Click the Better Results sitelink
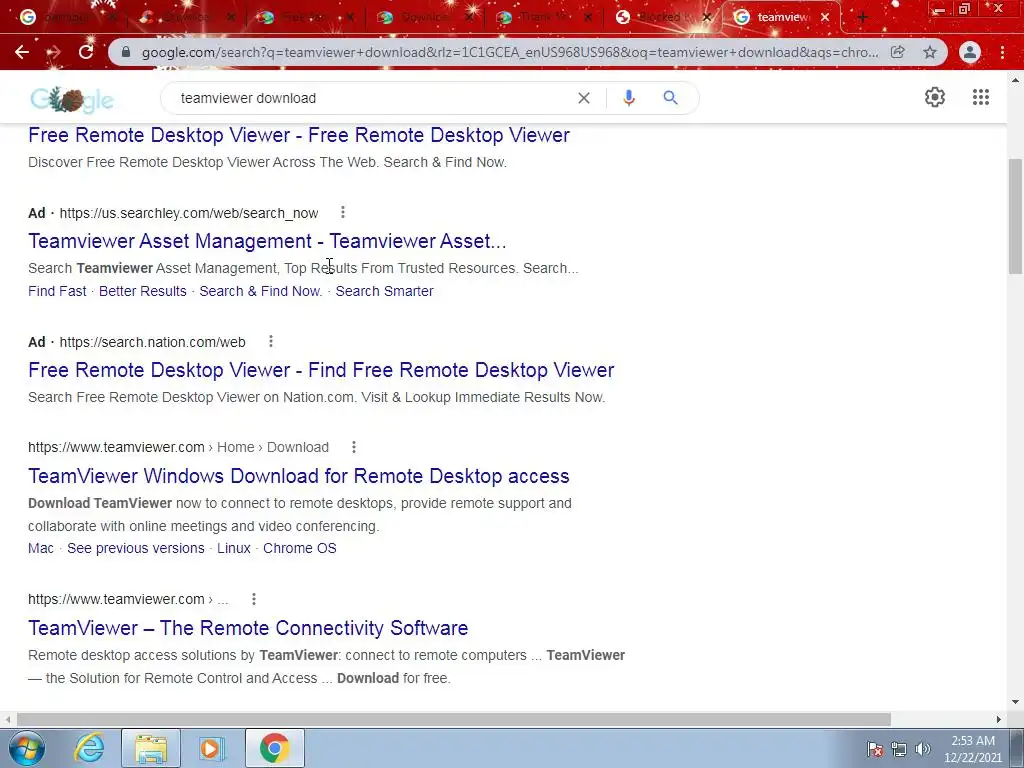 pyautogui.click(x=142, y=291)
